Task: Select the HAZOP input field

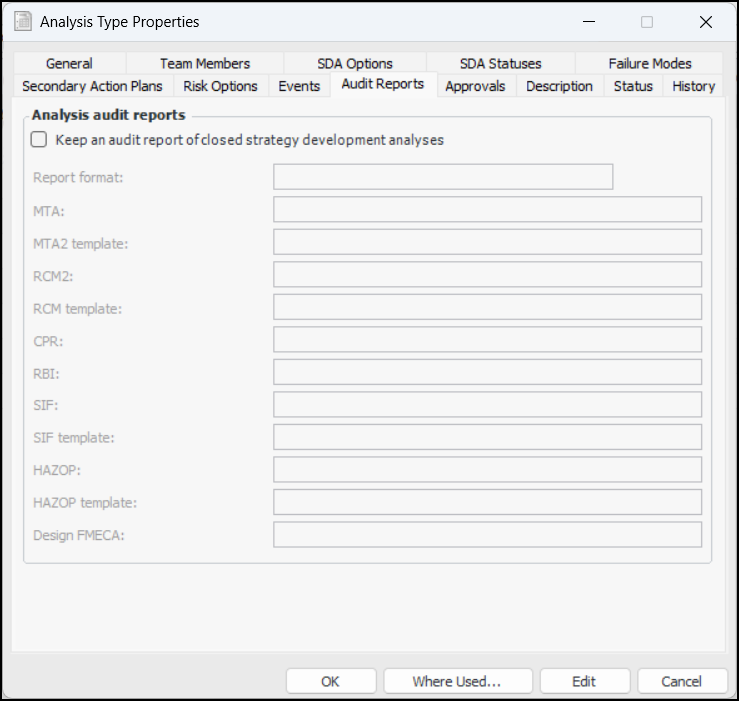Action: [487, 470]
